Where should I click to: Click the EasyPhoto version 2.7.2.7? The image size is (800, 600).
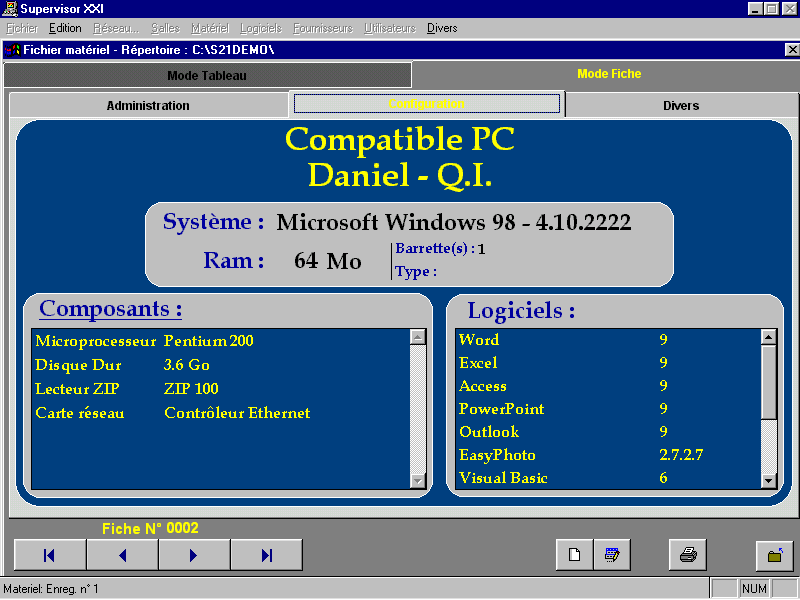click(681, 455)
